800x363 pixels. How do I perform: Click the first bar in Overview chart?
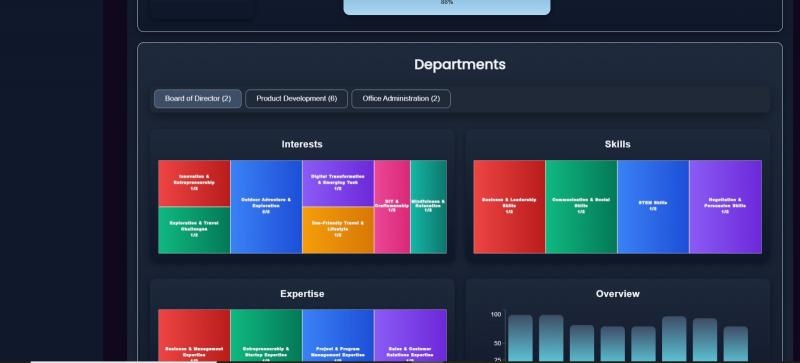[520, 338]
